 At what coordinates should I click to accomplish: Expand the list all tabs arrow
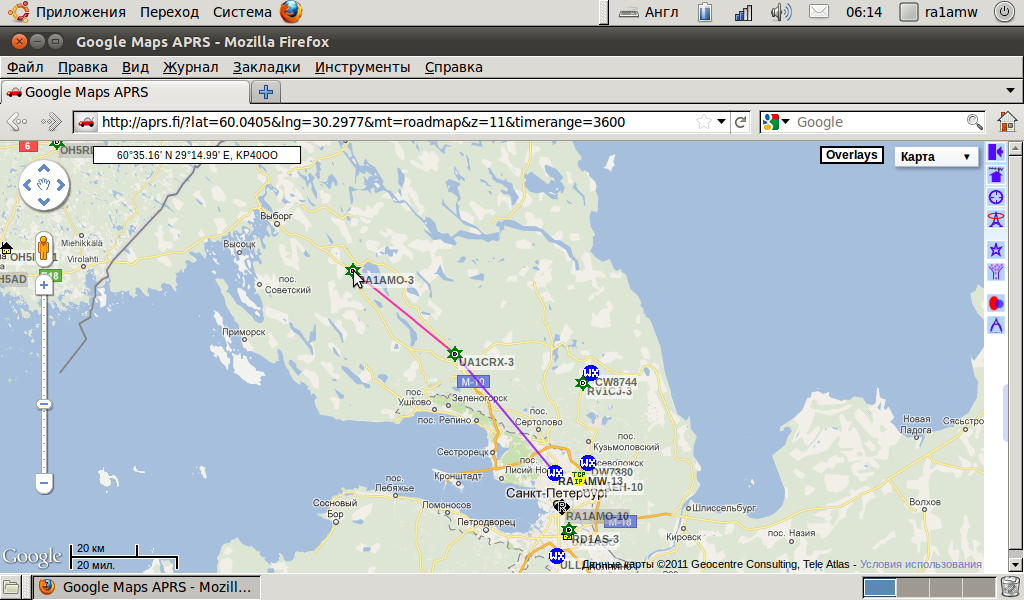1010,90
